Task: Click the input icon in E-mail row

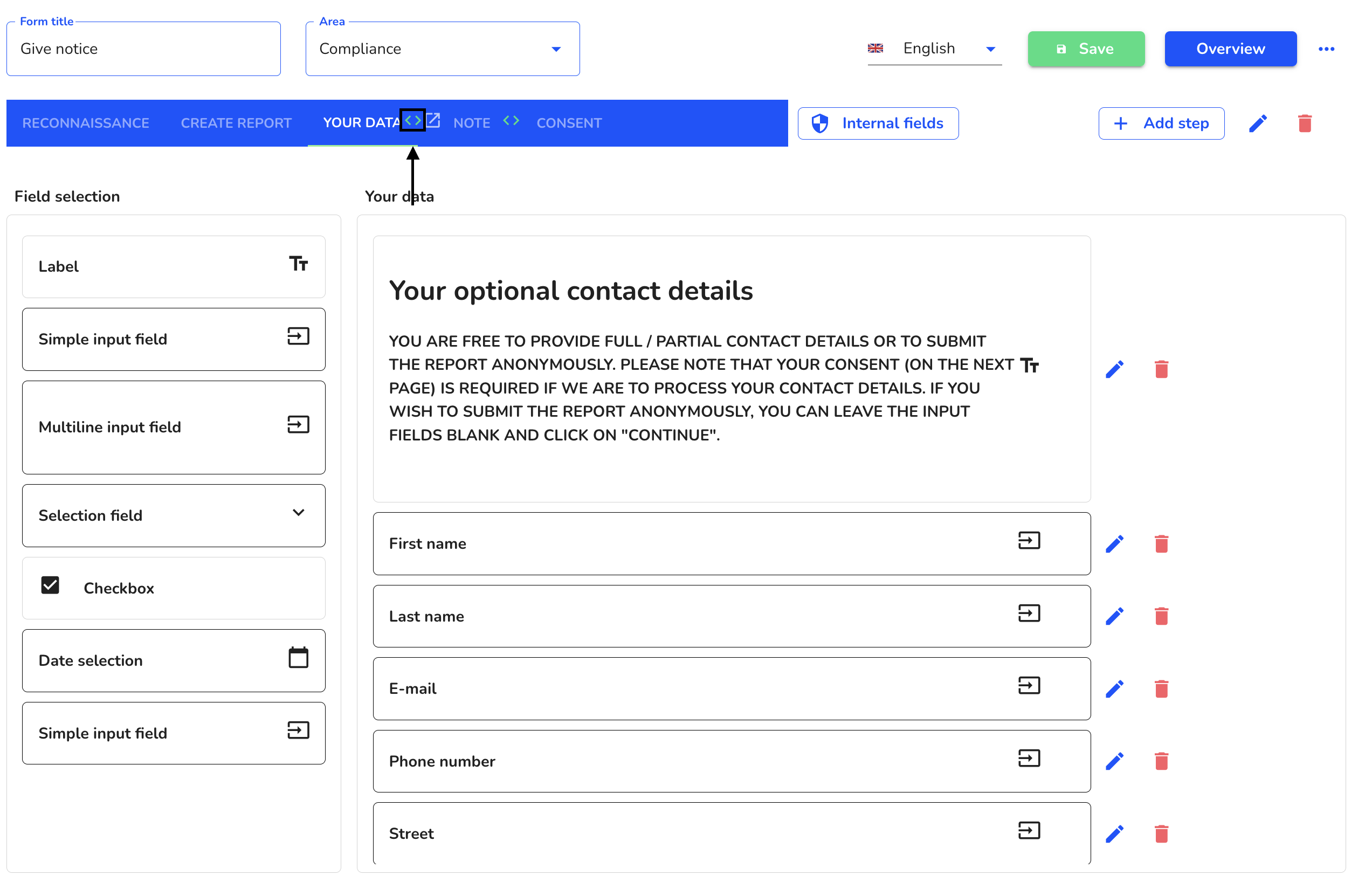Action: [x=1029, y=686]
